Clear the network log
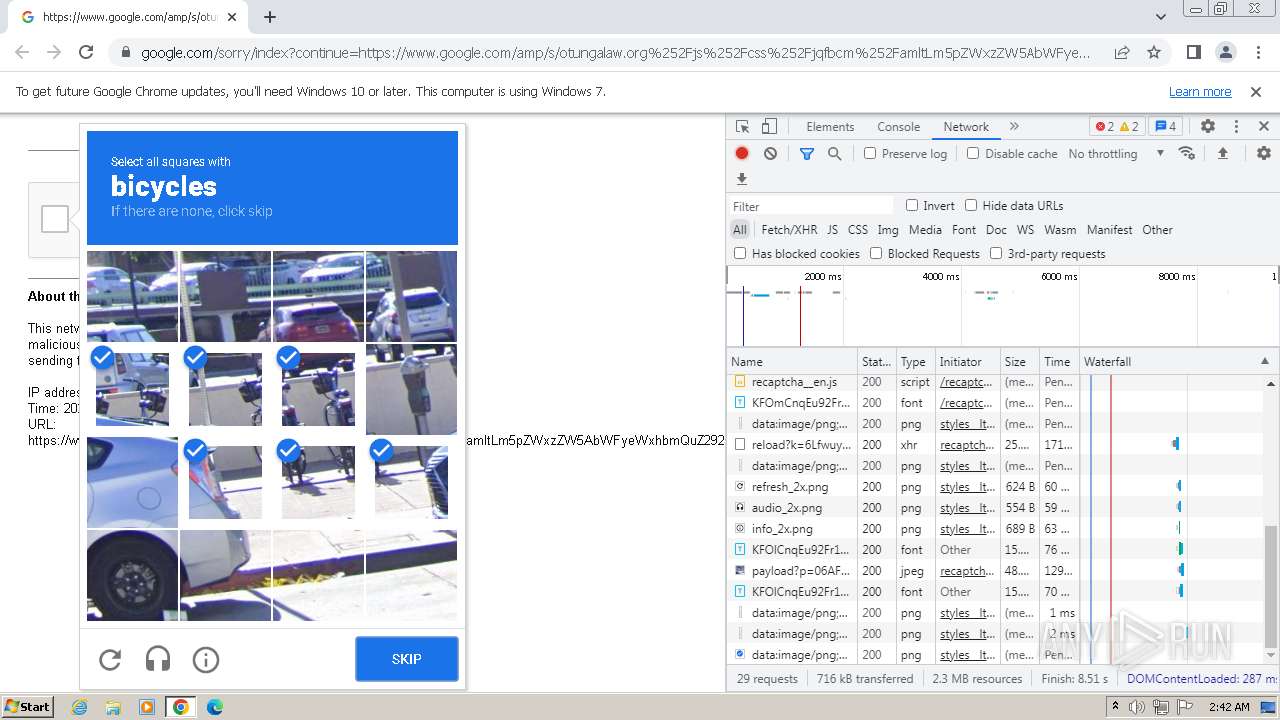The width and height of the screenshot is (1280, 720). [x=770, y=154]
